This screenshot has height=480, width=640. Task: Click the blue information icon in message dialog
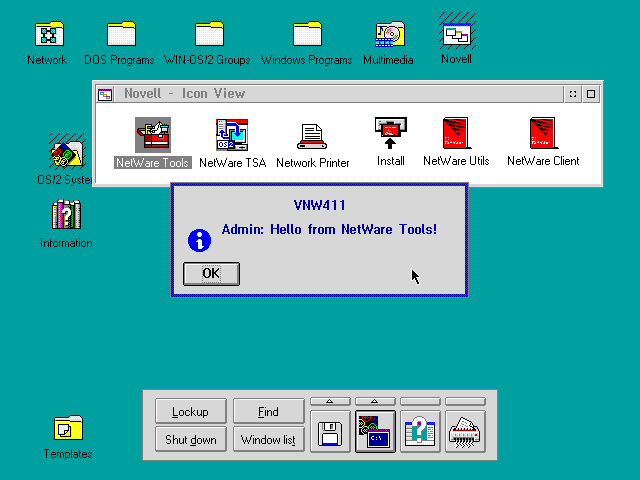pyautogui.click(x=199, y=240)
